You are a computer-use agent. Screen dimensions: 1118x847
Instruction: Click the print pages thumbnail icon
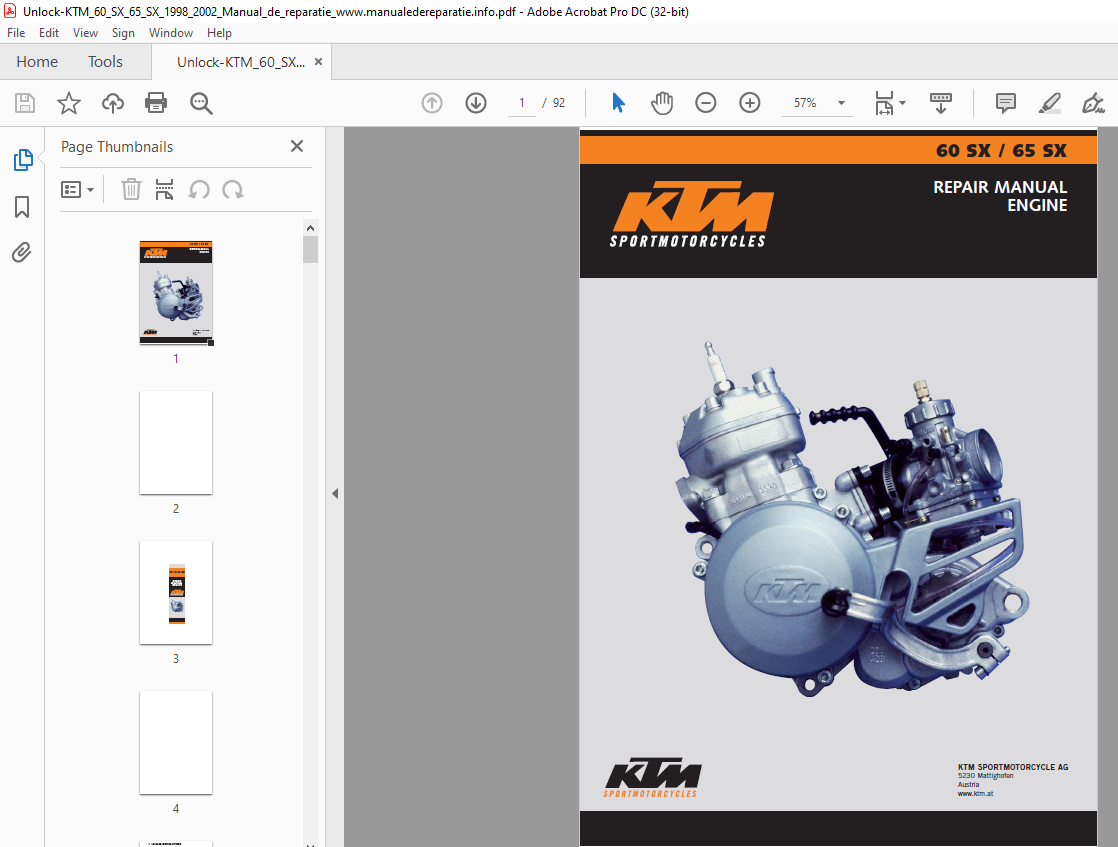pos(165,190)
